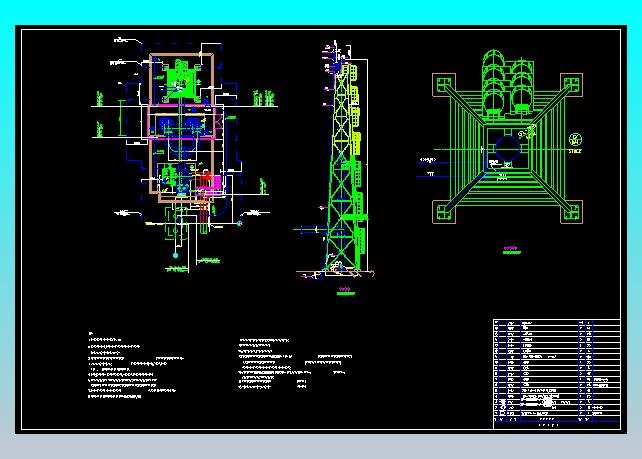Pick the cyan filled dot below the layout drawing

(176, 256)
